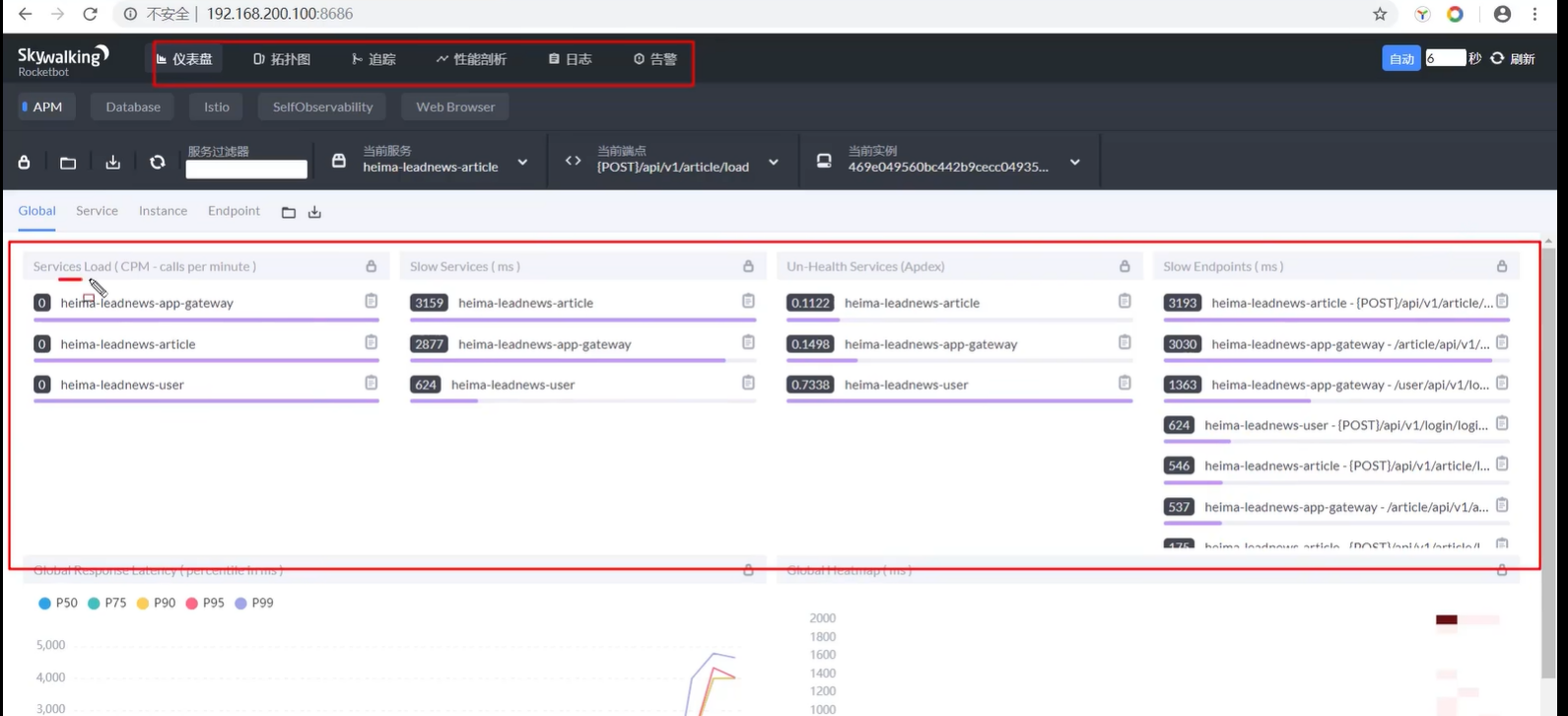Toggle the dashboard edit lock icon

pyautogui.click(x=25, y=162)
